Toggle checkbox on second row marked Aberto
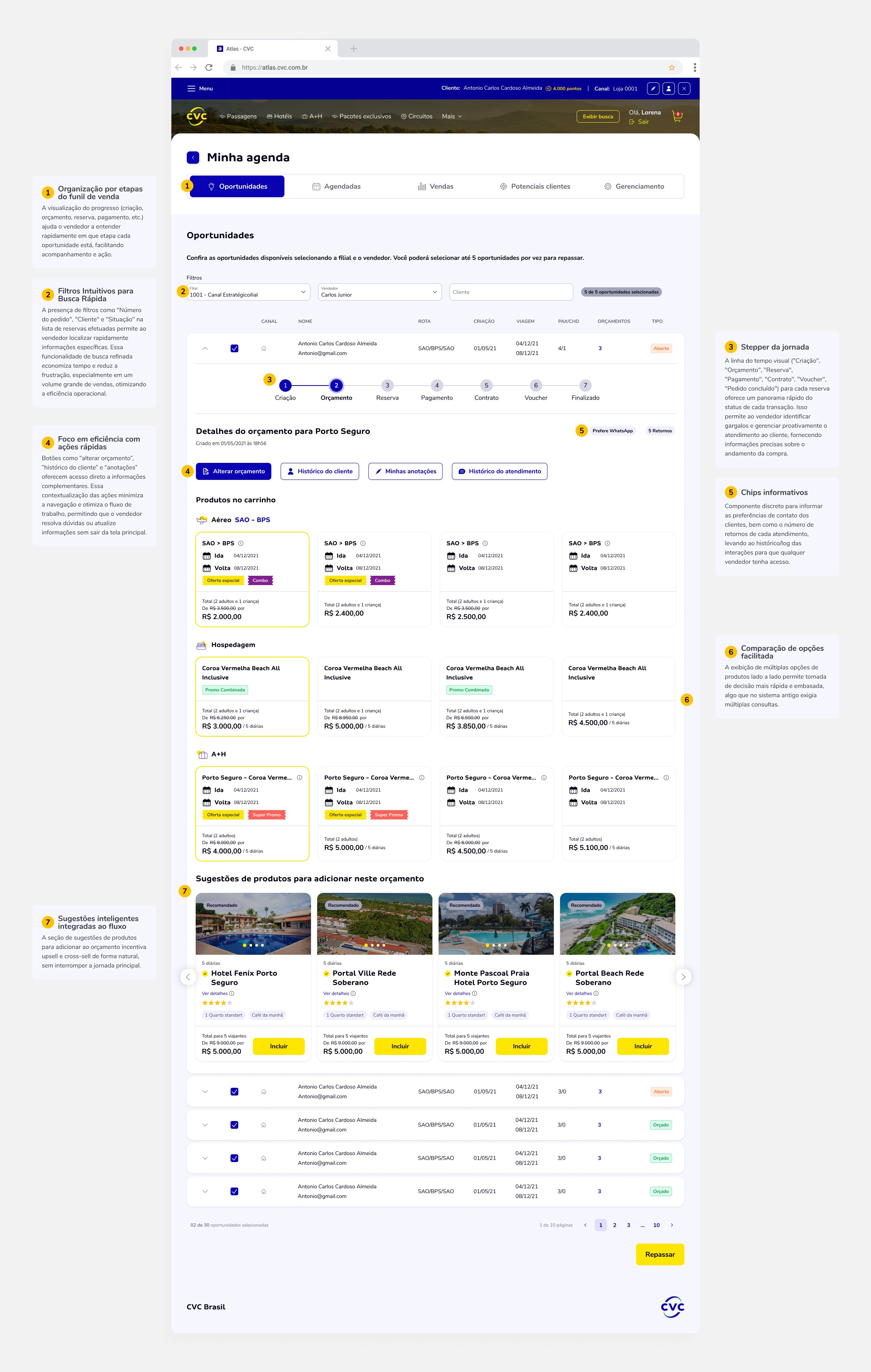The image size is (871, 1372). pyautogui.click(x=234, y=1092)
